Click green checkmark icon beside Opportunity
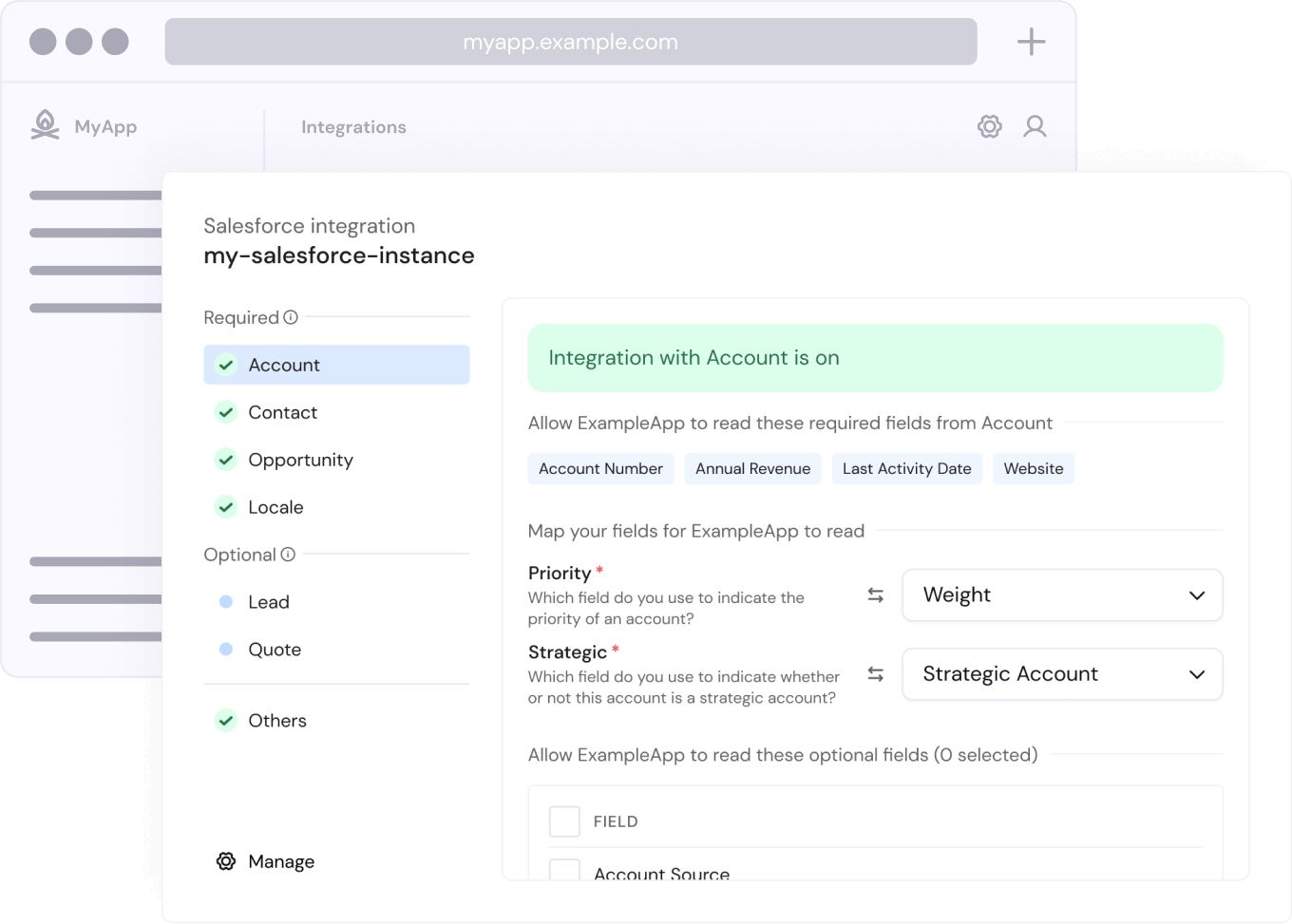This screenshot has height=924, width=1292. pos(226,460)
